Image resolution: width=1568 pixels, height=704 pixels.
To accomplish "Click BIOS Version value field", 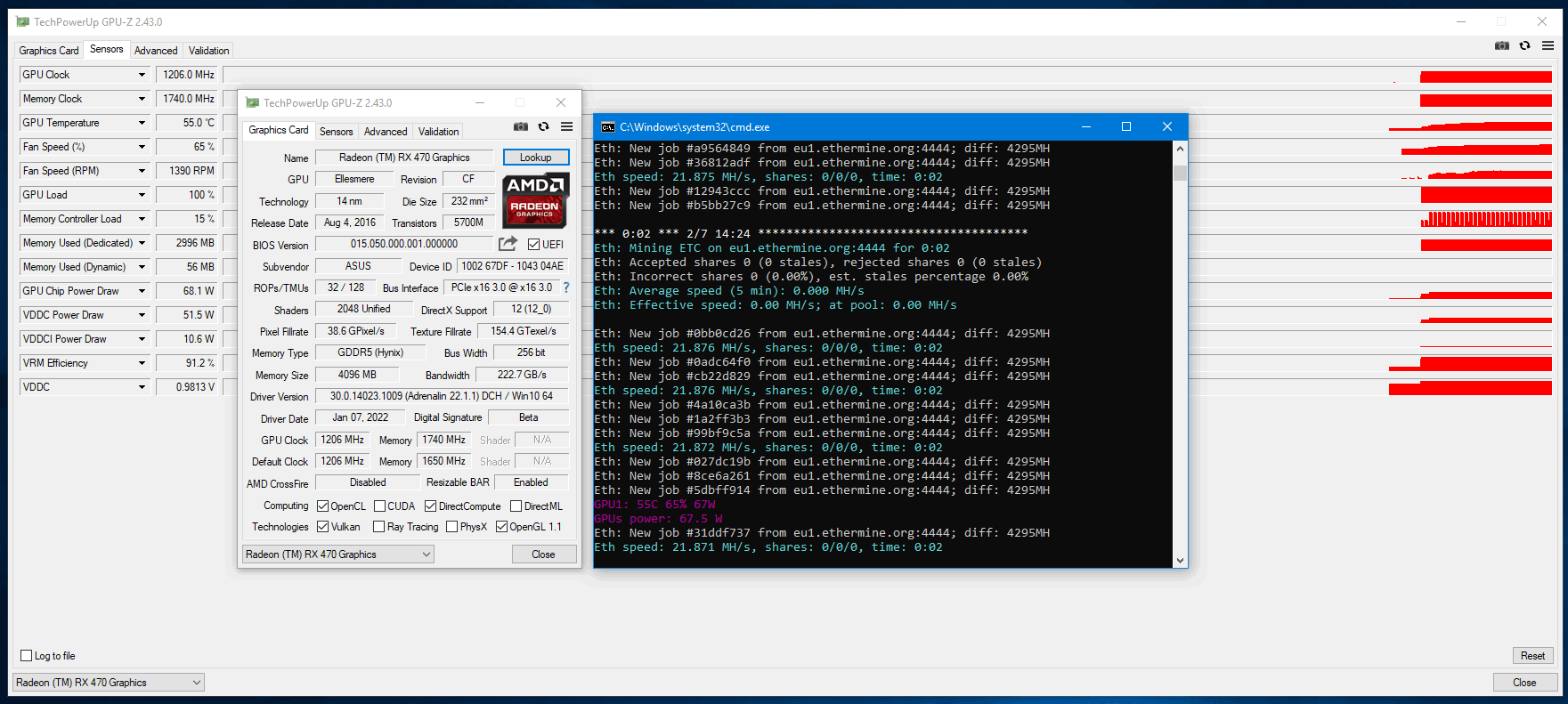I will pyautogui.click(x=404, y=244).
